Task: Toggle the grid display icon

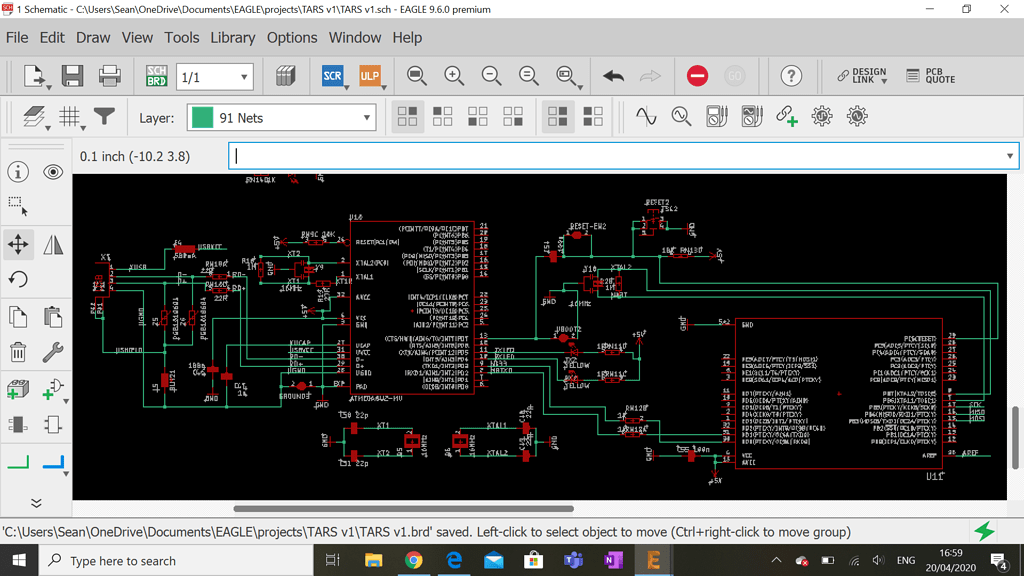Action: 70,116
